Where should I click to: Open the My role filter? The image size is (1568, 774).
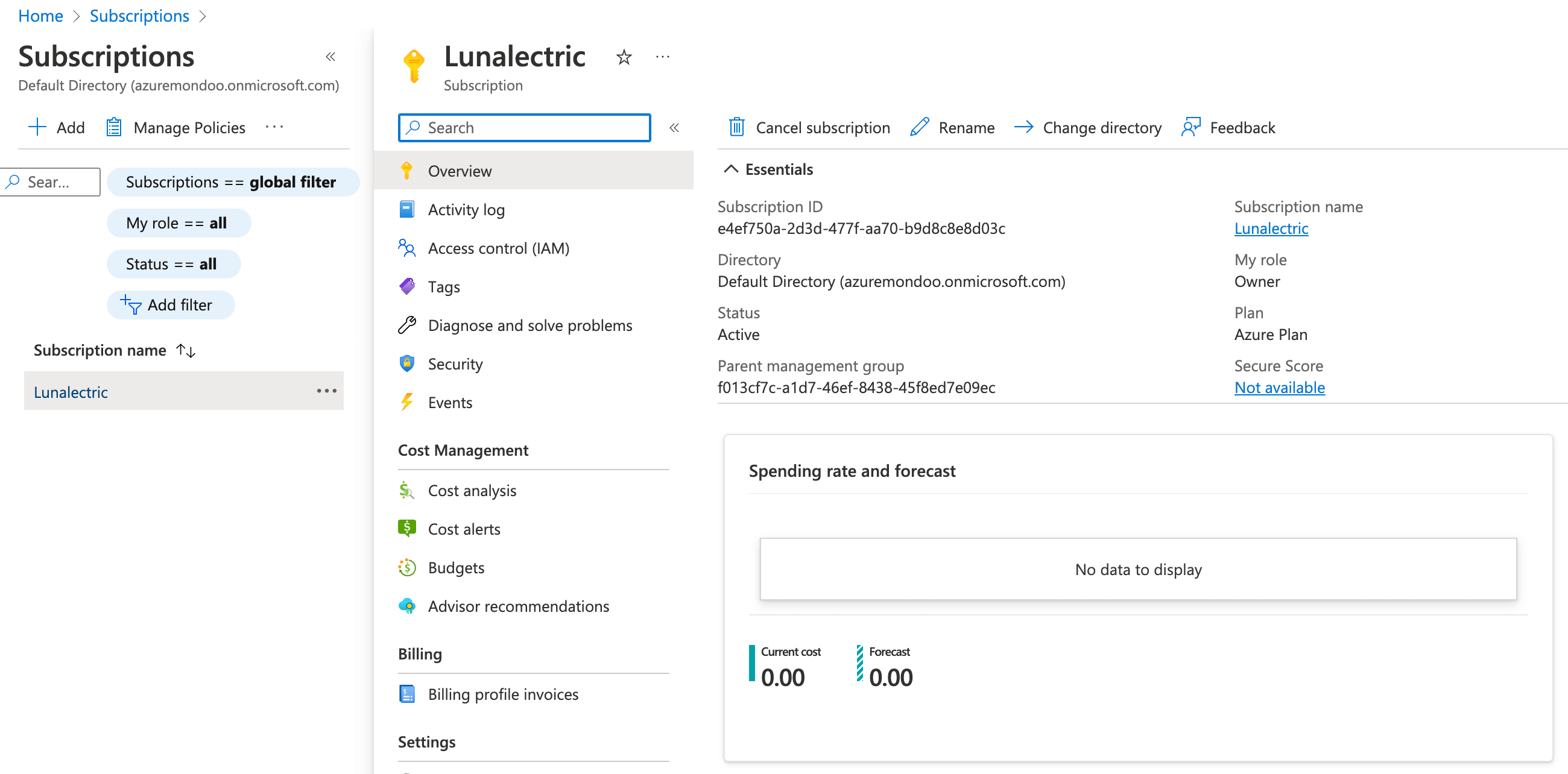point(179,222)
